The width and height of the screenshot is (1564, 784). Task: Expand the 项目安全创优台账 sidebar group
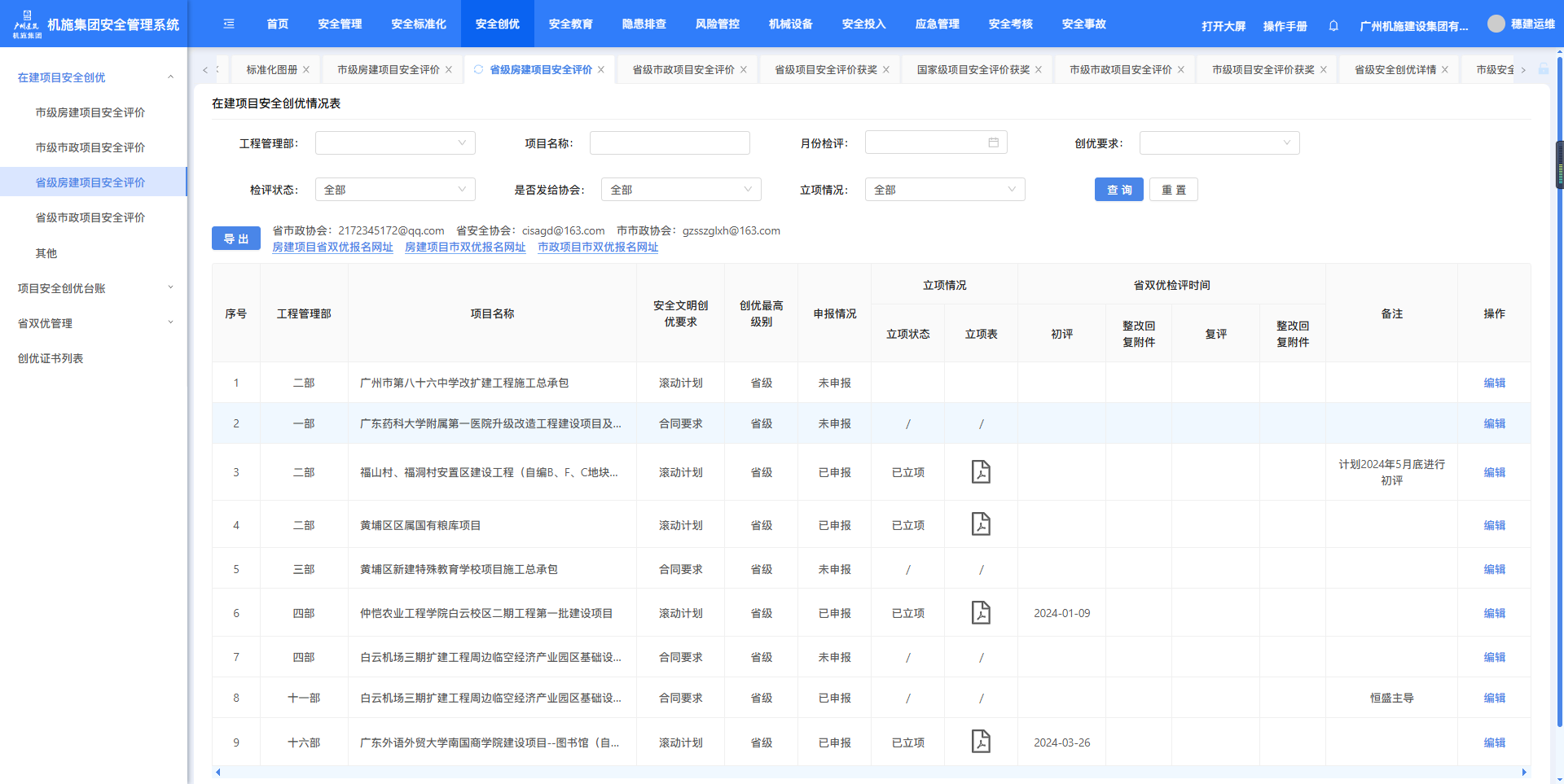[x=94, y=288]
